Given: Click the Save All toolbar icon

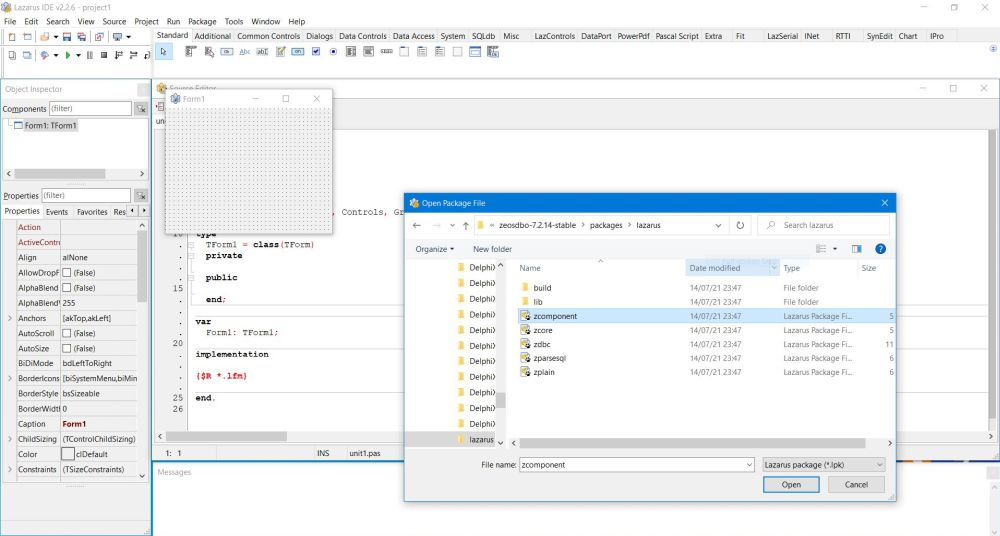Looking at the screenshot, I should coord(82,37).
